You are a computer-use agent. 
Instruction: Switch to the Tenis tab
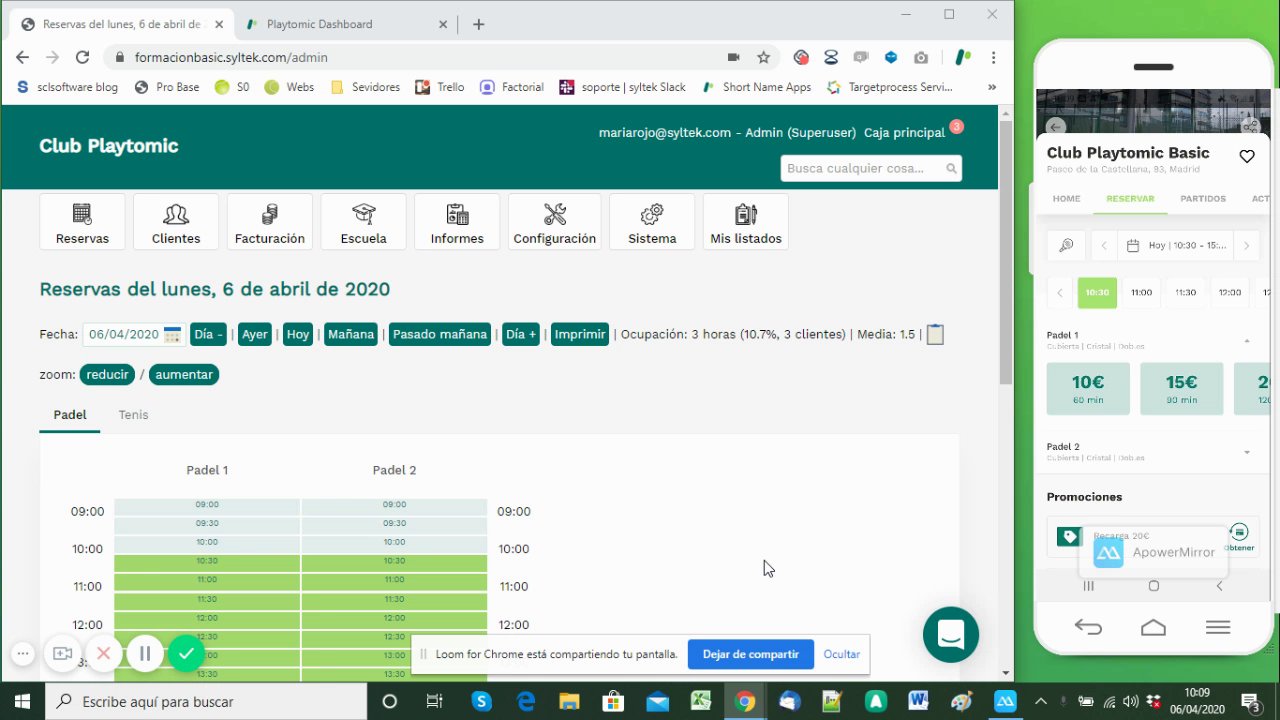click(133, 415)
